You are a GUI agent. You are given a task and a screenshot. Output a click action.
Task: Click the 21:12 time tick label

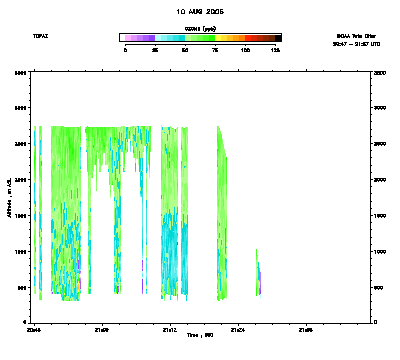pos(170,330)
